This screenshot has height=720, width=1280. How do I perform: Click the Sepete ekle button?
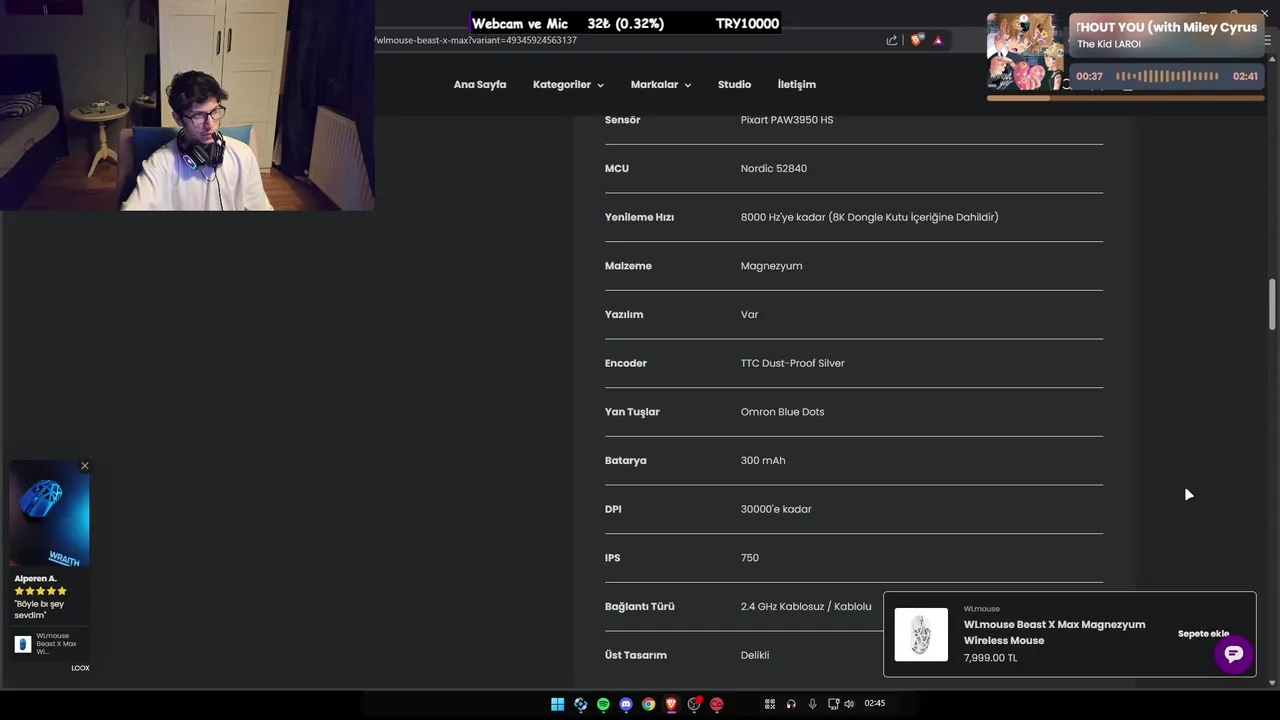(x=1203, y=634)
